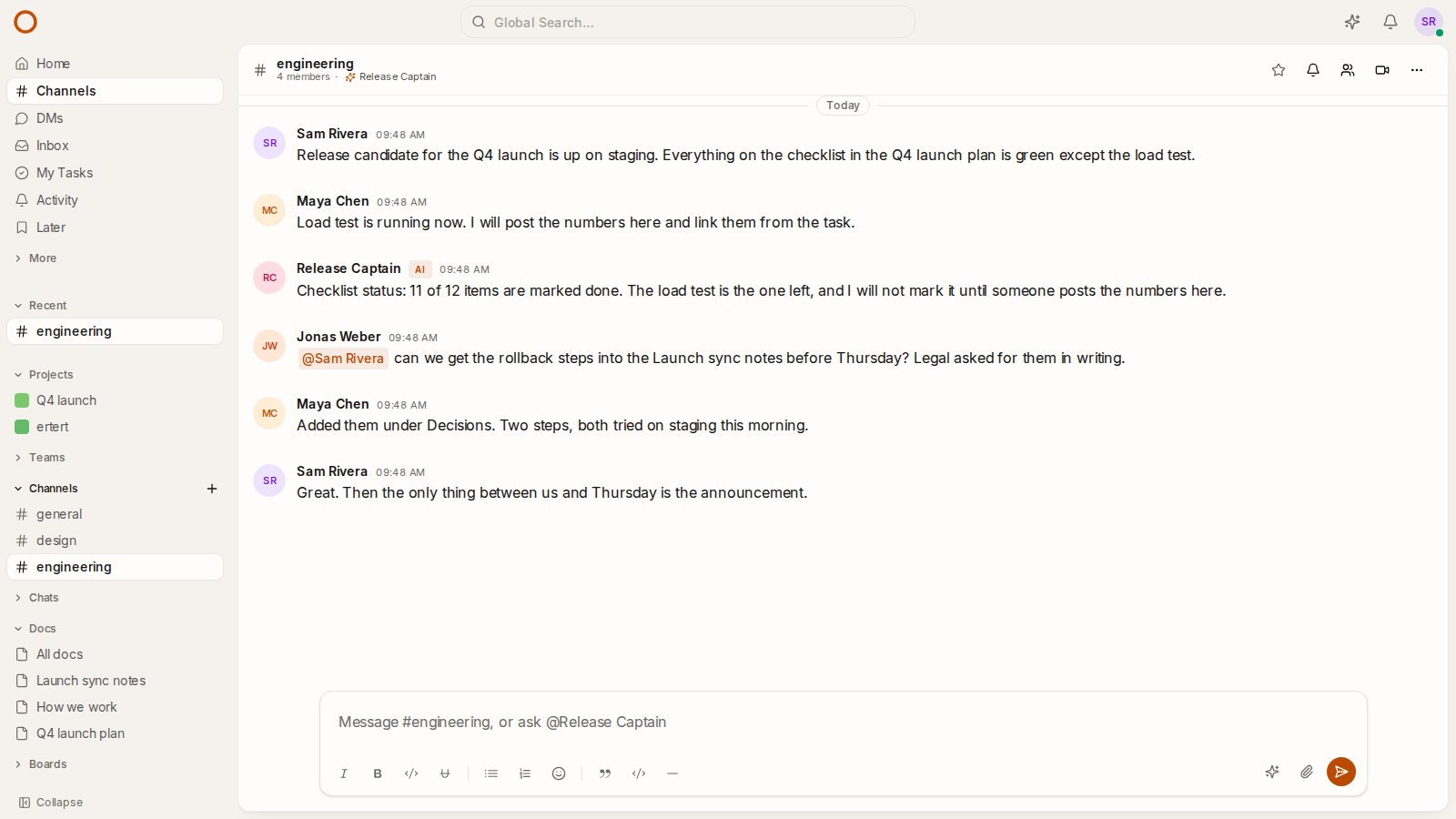The width and height of the screenshot is (1456, 819).
Task: Star the engineering channel
Action: [1279, 70]
